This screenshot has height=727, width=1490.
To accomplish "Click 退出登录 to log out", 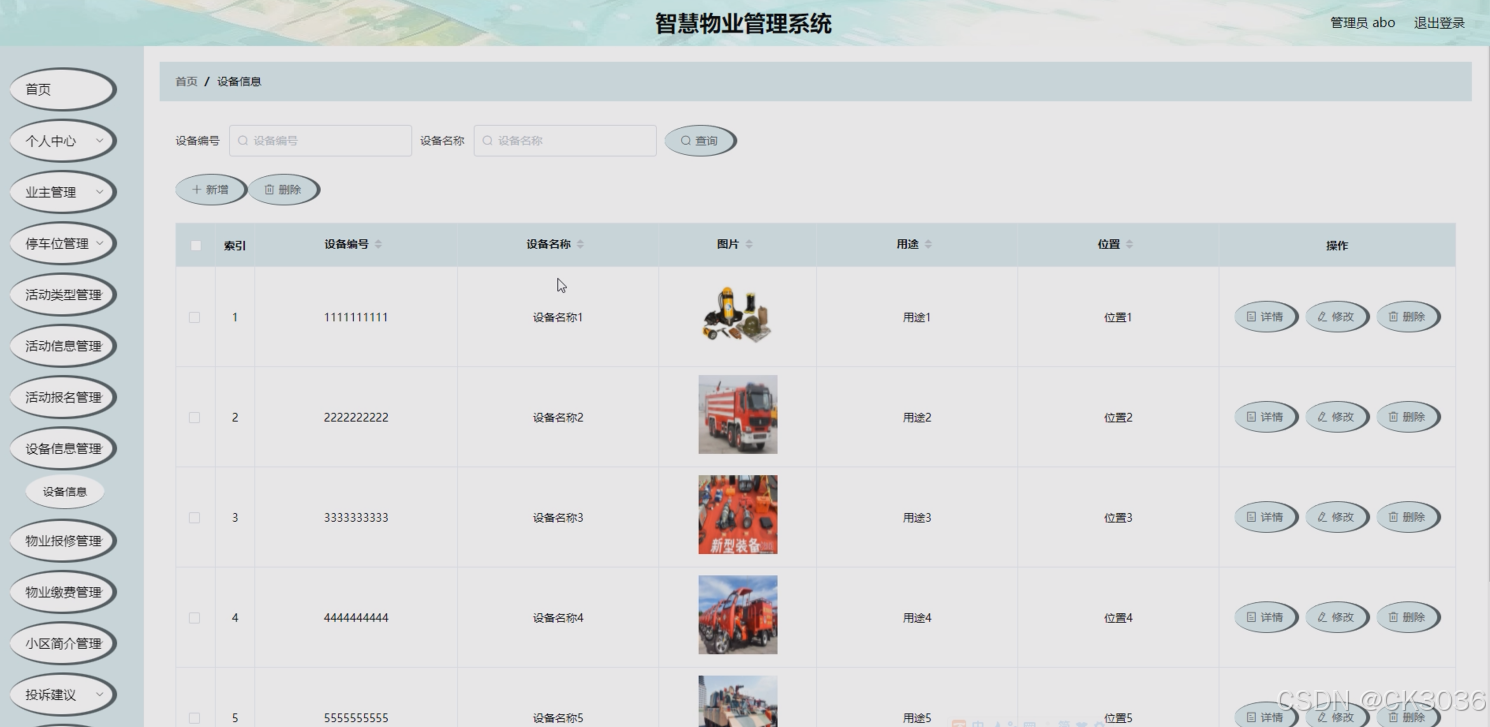I will point(1439,23).
